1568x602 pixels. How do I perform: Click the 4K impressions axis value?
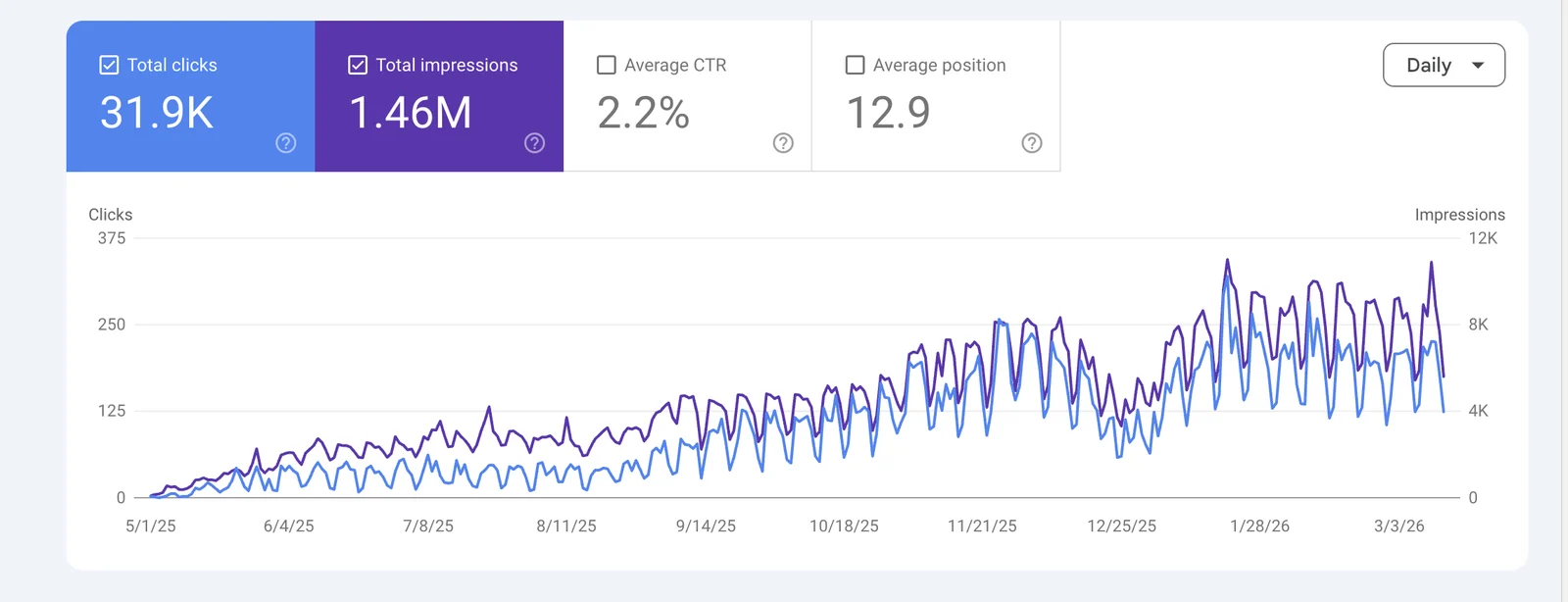(x=1478, y=411)
